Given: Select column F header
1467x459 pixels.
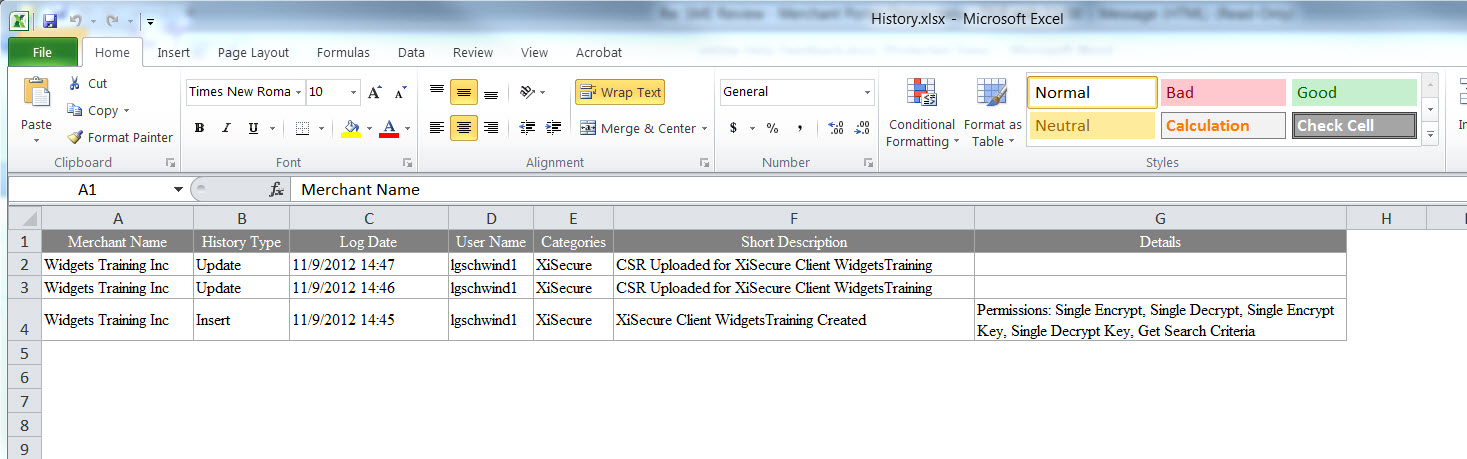Looking at the screenshot, I should click(x=793, y=218).
